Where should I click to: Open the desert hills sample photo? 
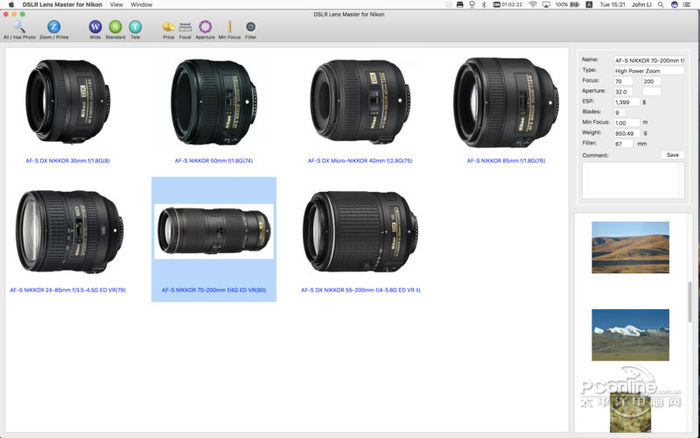(630, 247)
